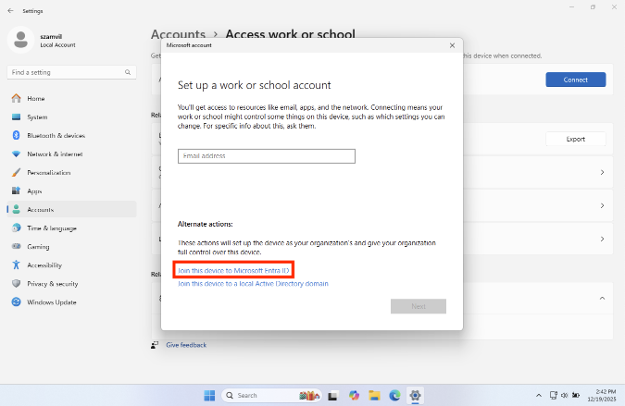Viewport: 625px width, 406px height.
Task: Click the Next button in the dialog
Action: [x=418, y=306]
